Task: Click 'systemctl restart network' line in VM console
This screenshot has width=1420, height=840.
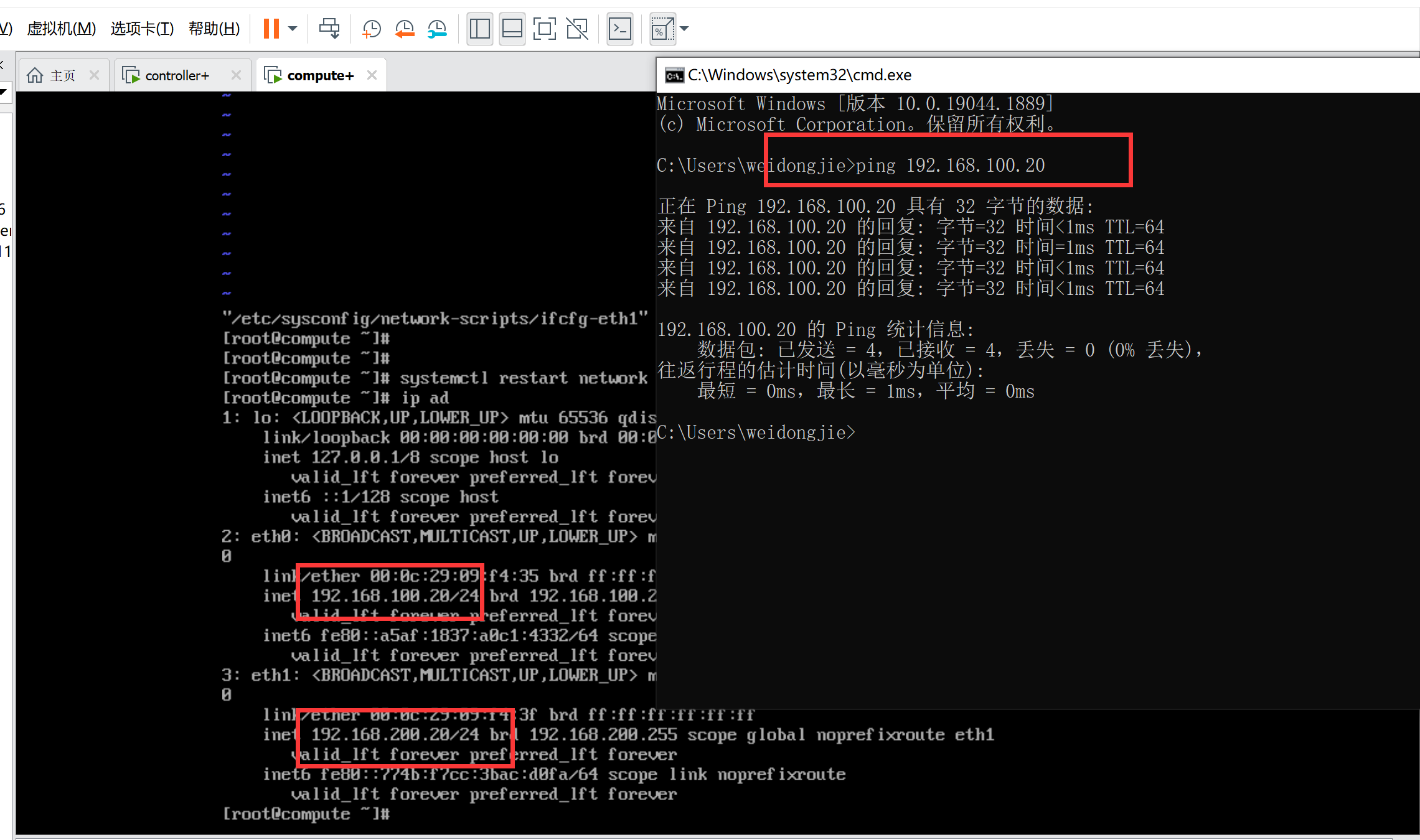Action: (435, 378)
